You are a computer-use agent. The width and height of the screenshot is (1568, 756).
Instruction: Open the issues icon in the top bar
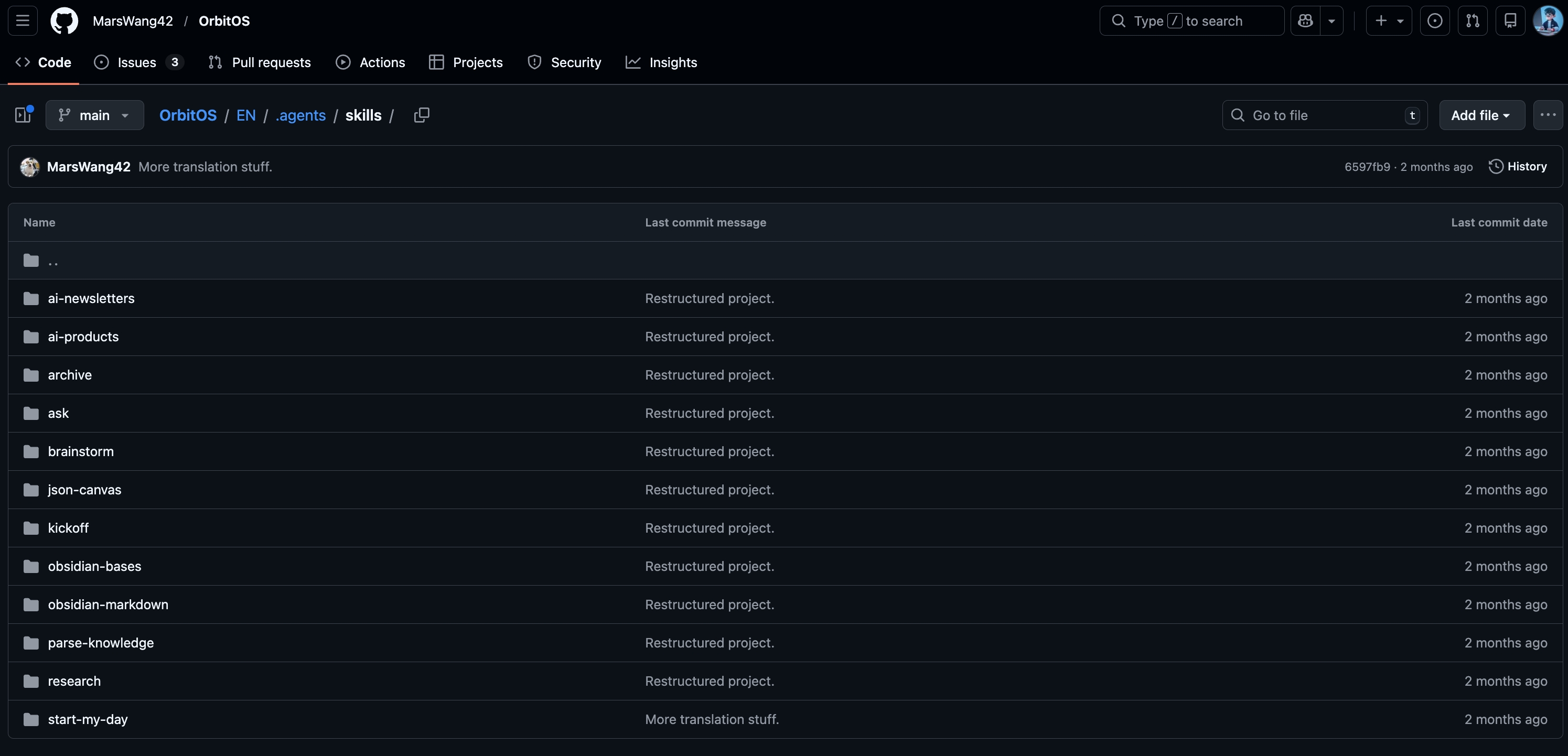[1434, 20]
